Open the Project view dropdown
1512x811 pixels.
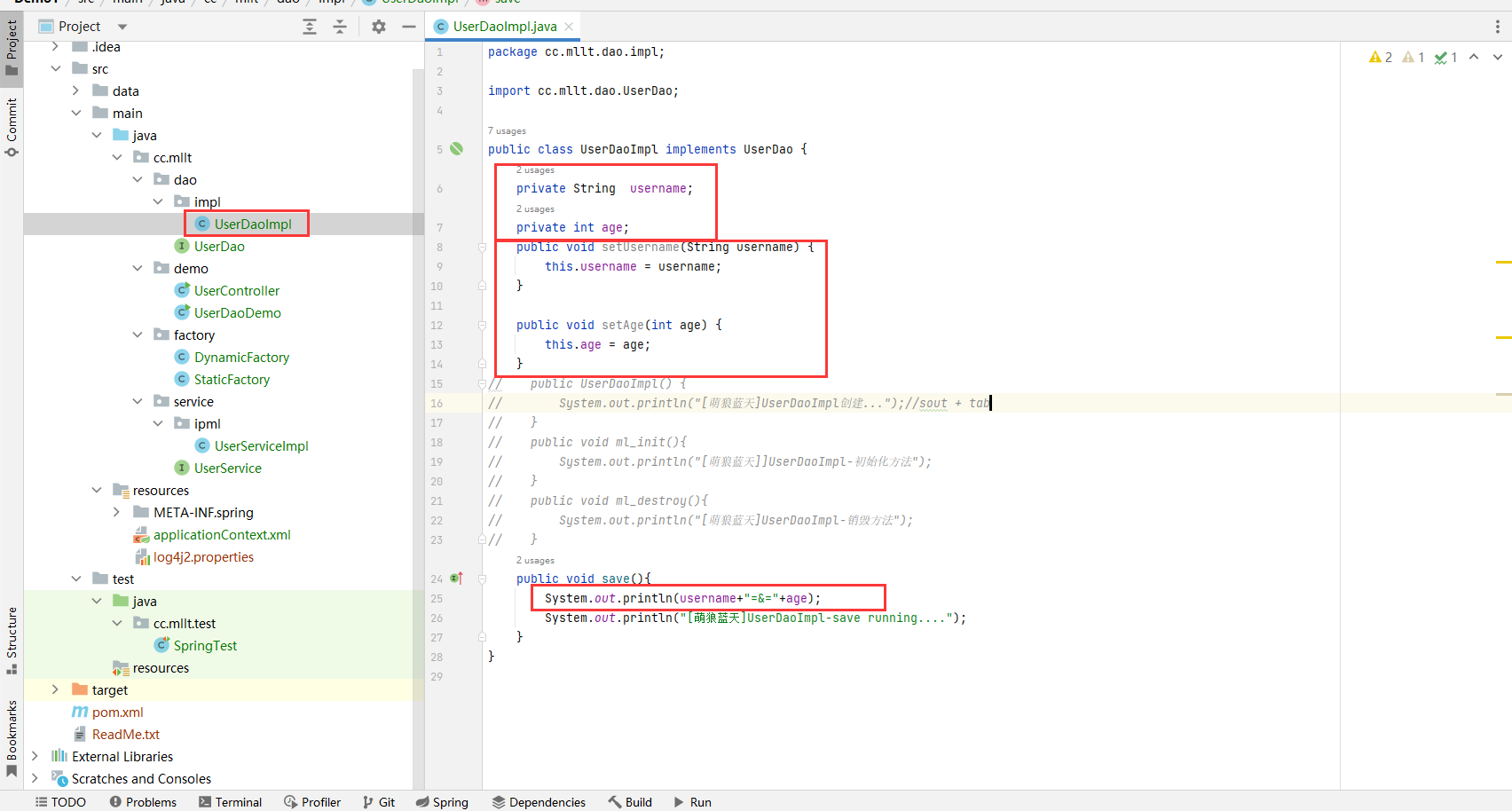122,27
